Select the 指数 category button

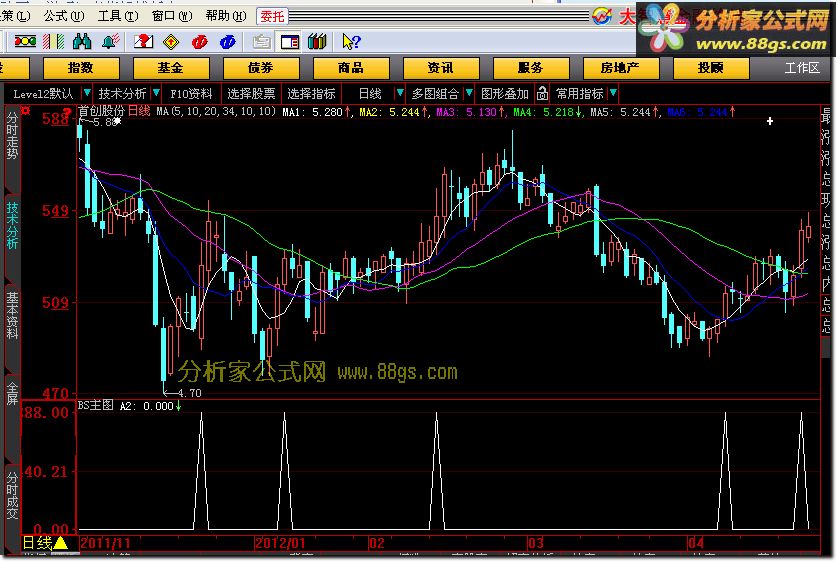81,68
